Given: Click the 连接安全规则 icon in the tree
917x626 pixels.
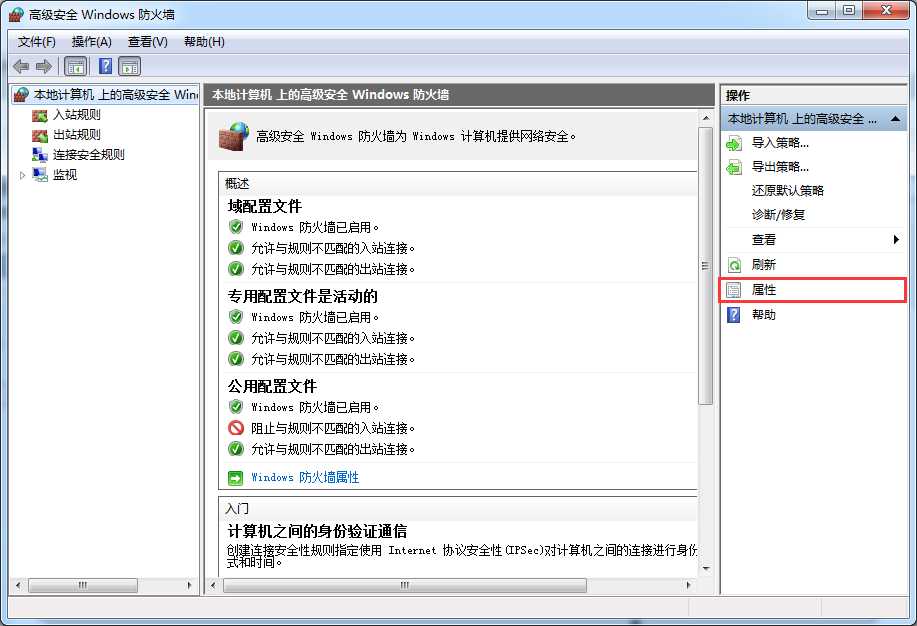Looking at the screenshot, I should (x=40, y=155).
